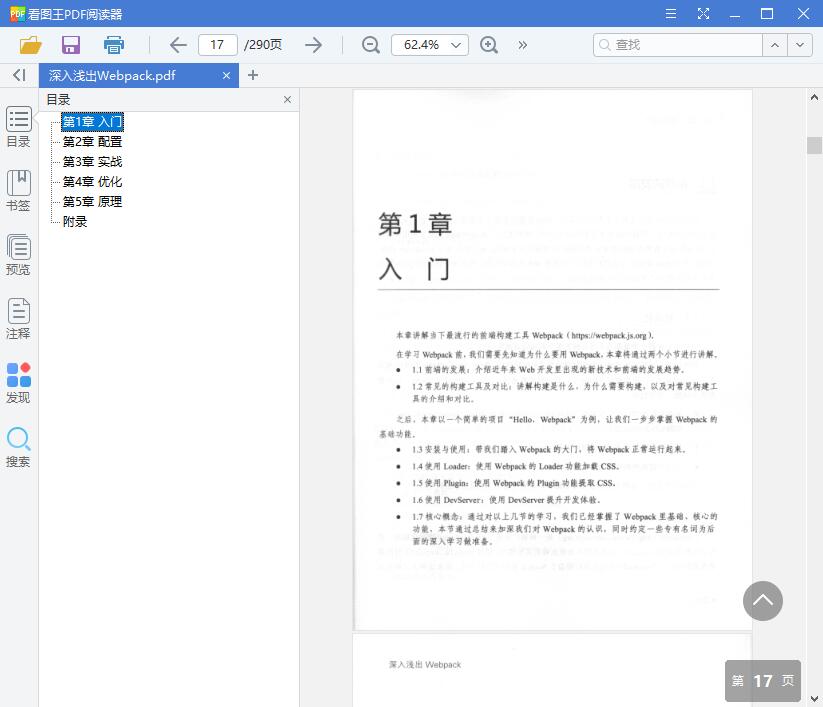823x707 pixels.
Task: Open a file with the folder icon
Action: [30, 45]
